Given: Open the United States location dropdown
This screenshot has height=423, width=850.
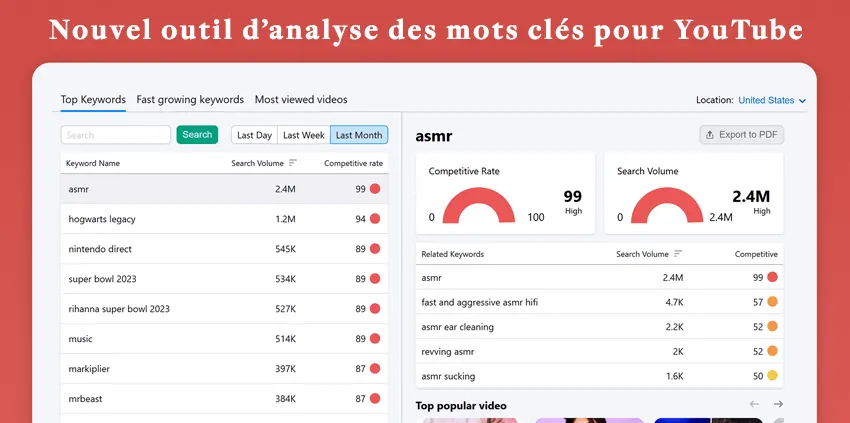Looking at the screenshot, I should pos(771,100).
